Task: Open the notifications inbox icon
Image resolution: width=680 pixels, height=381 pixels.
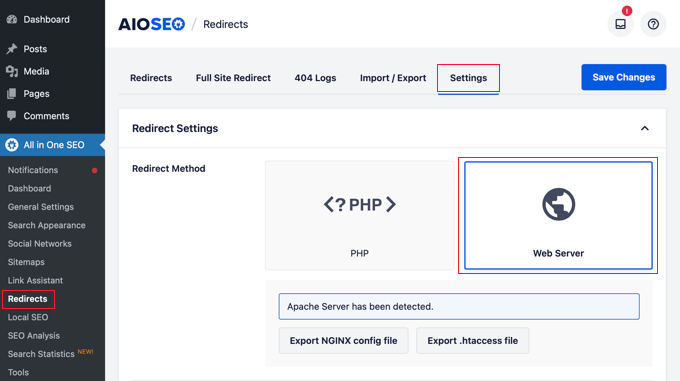Action: pyautogui.click(x=621, y=24)
